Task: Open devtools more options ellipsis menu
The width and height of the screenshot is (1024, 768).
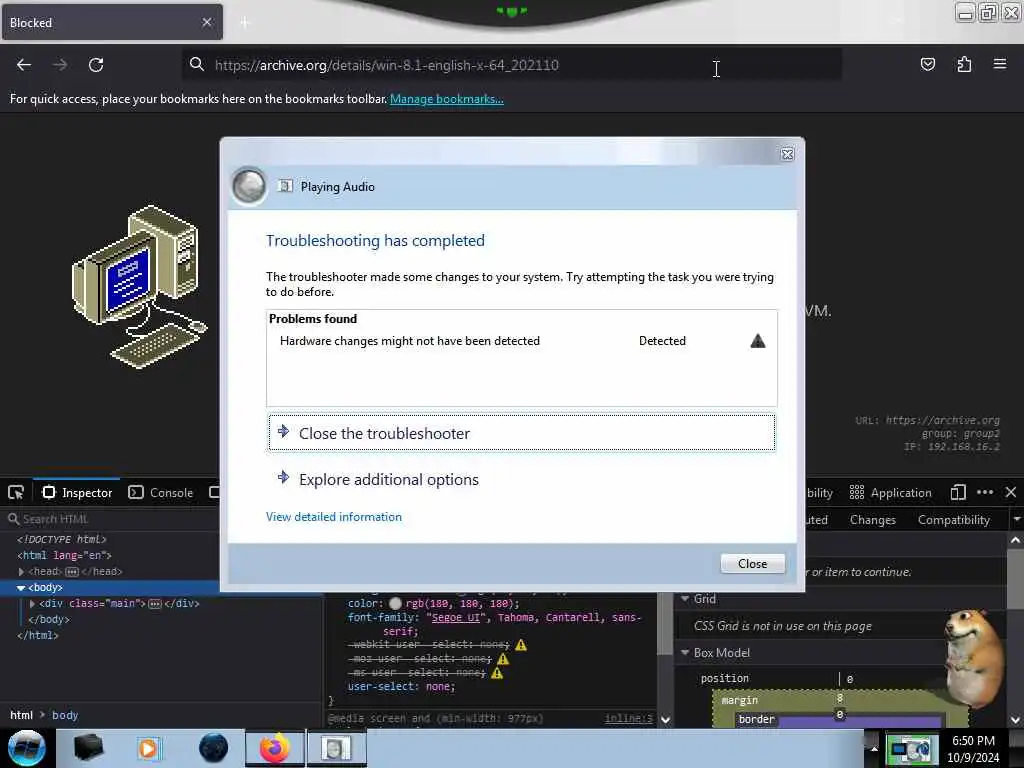Action: coord(985,492)
